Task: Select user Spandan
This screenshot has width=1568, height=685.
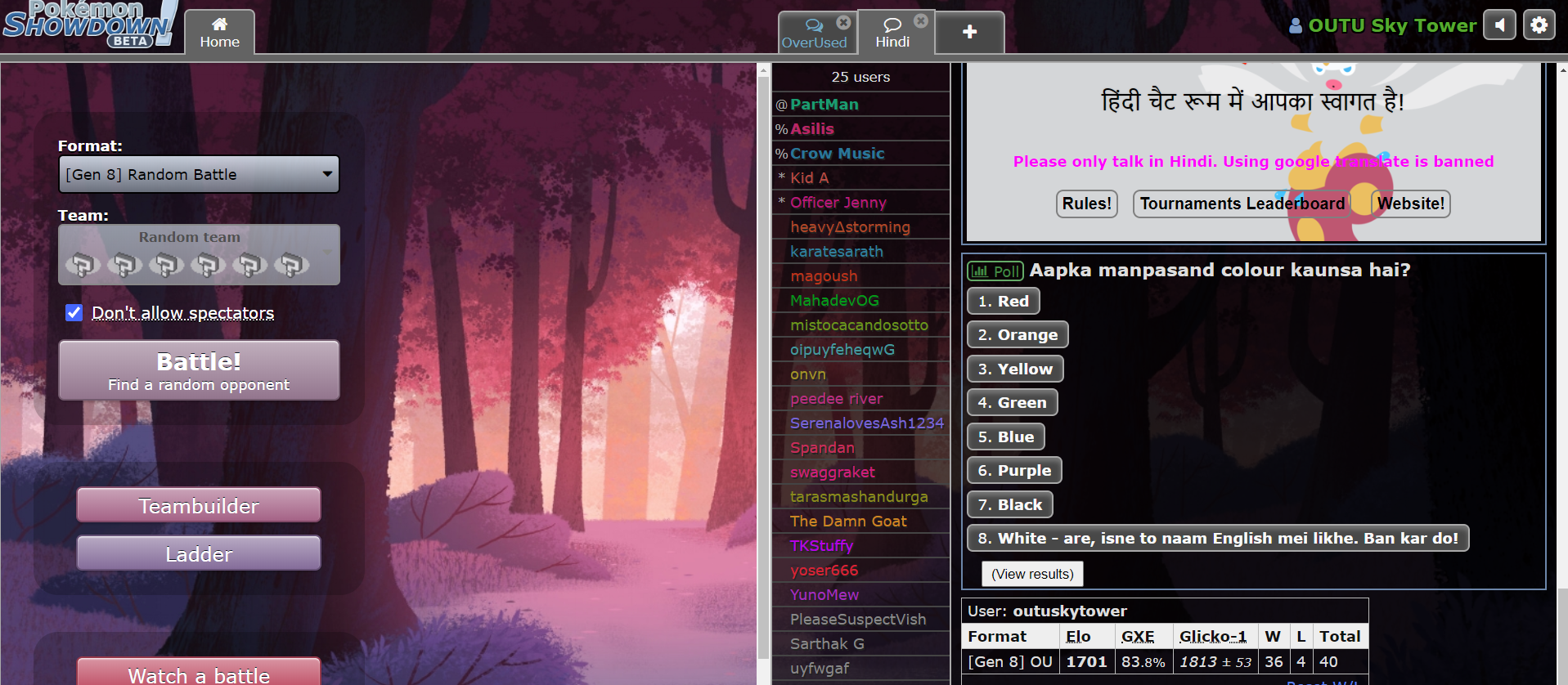Action: coord(860,447)
